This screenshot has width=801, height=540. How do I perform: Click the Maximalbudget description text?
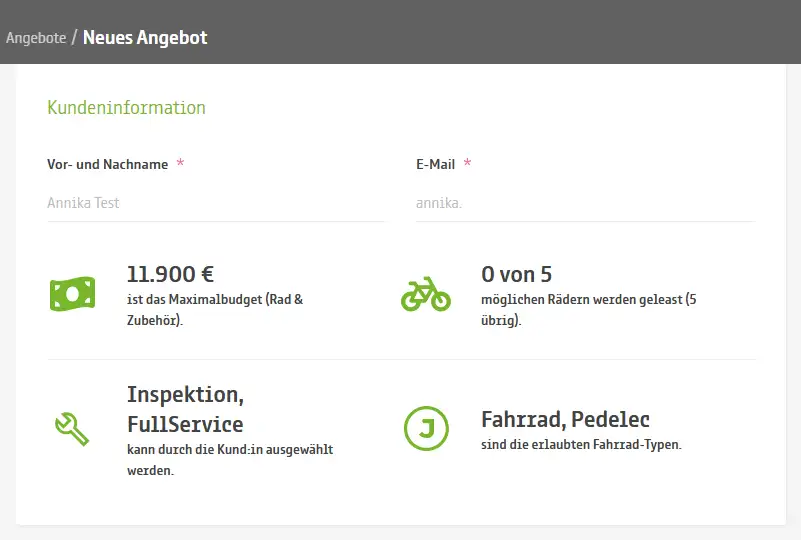coord(214,309)
